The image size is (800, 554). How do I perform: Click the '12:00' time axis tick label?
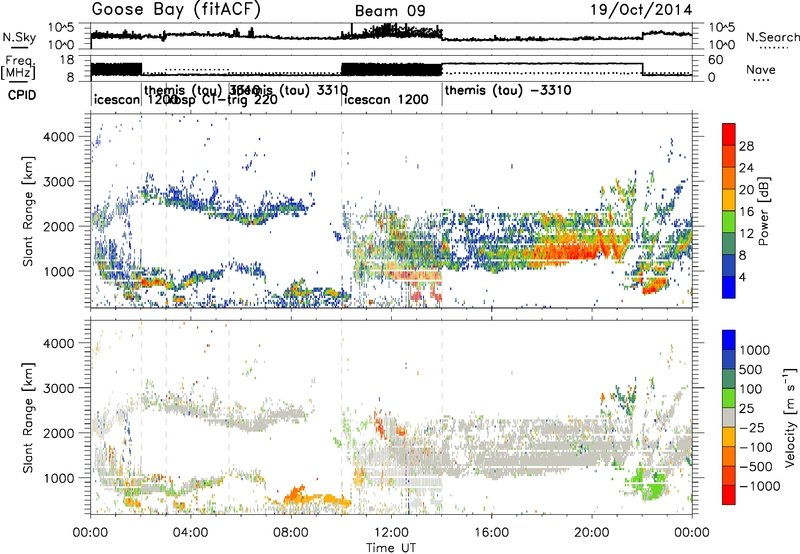(x=391, y=533)
